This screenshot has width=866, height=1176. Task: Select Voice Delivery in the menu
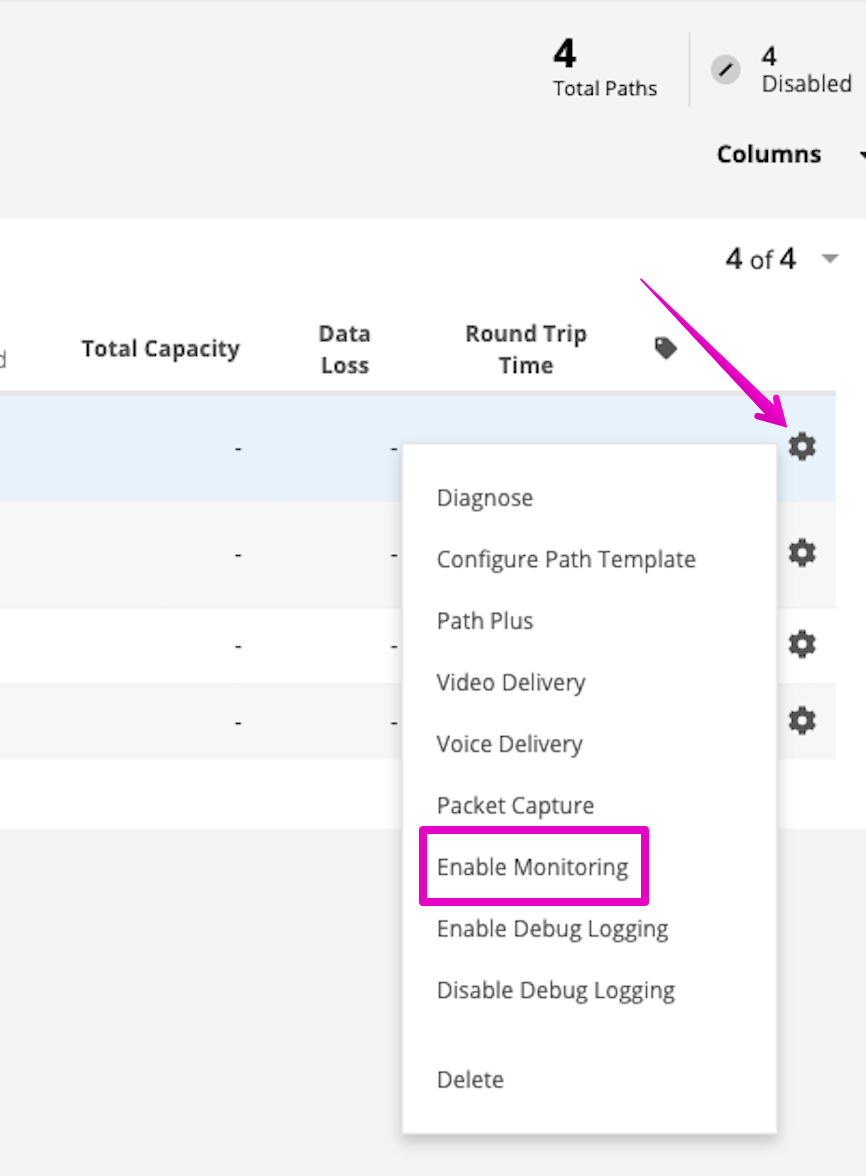coord(509,744)
